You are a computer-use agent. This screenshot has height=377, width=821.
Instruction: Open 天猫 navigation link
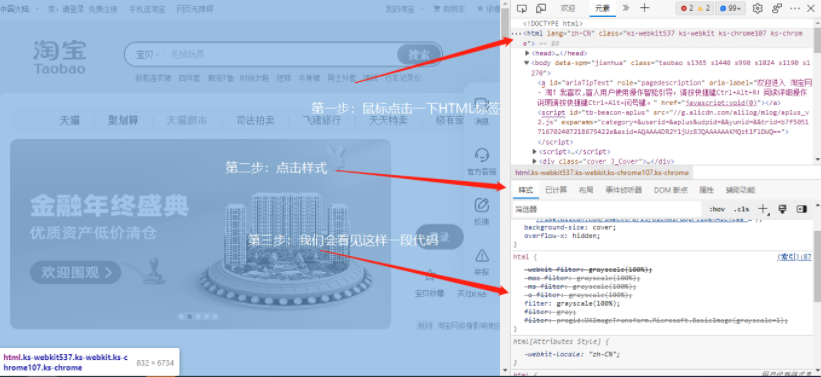coord(69,120)
